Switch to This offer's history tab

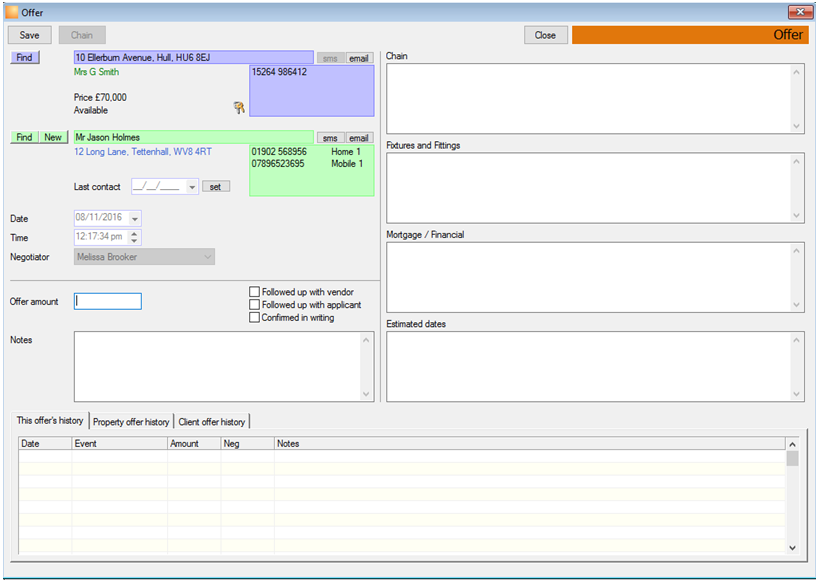pos(50,421)
